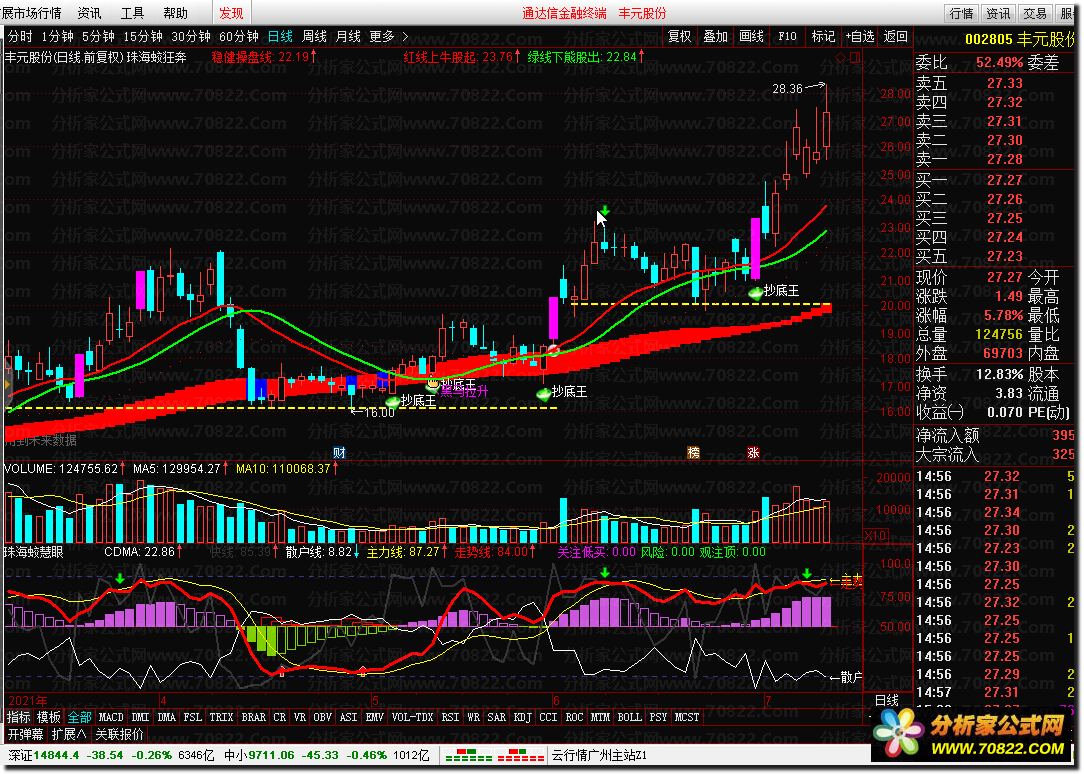Add stock via +自选 button
Screen dimensions: 1084x774
pyautogui.click(x=859, y=36)
